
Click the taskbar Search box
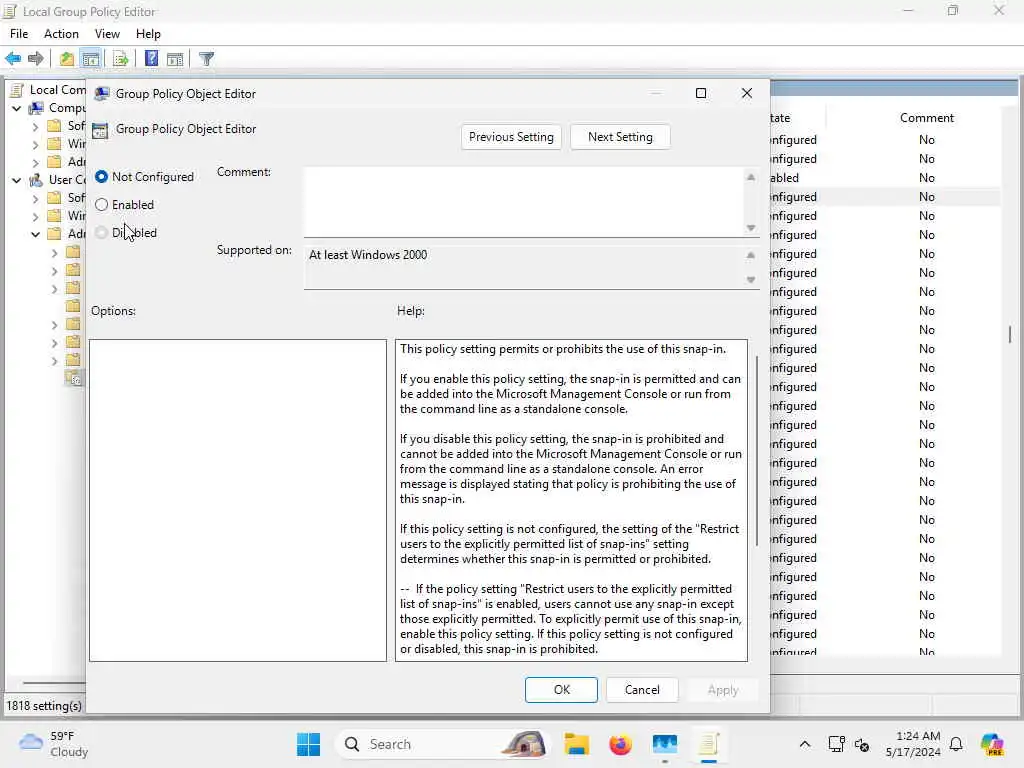(x=443, y=744)
